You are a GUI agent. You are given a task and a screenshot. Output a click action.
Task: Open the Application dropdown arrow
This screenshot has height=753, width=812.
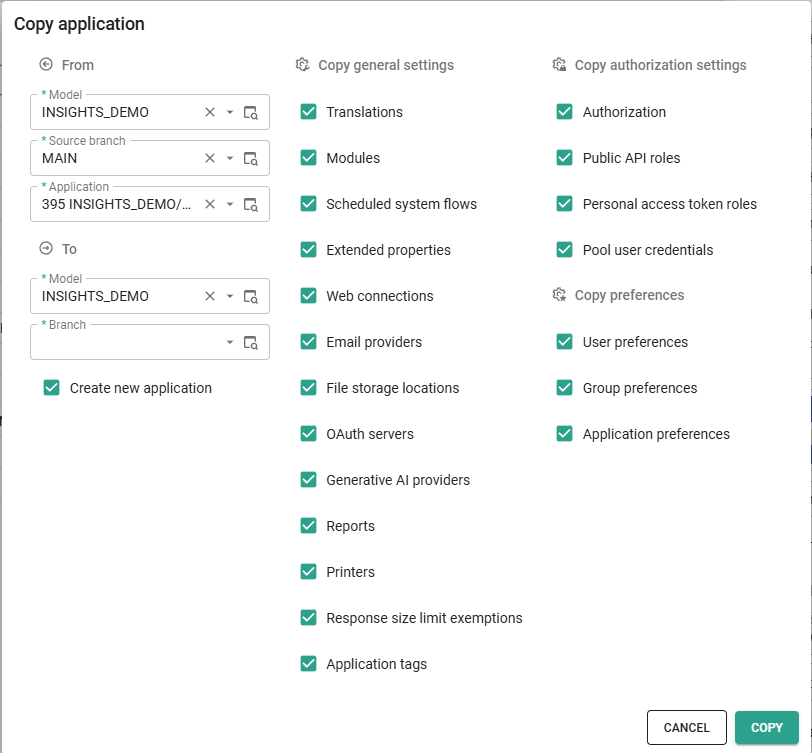click(230, 204)
